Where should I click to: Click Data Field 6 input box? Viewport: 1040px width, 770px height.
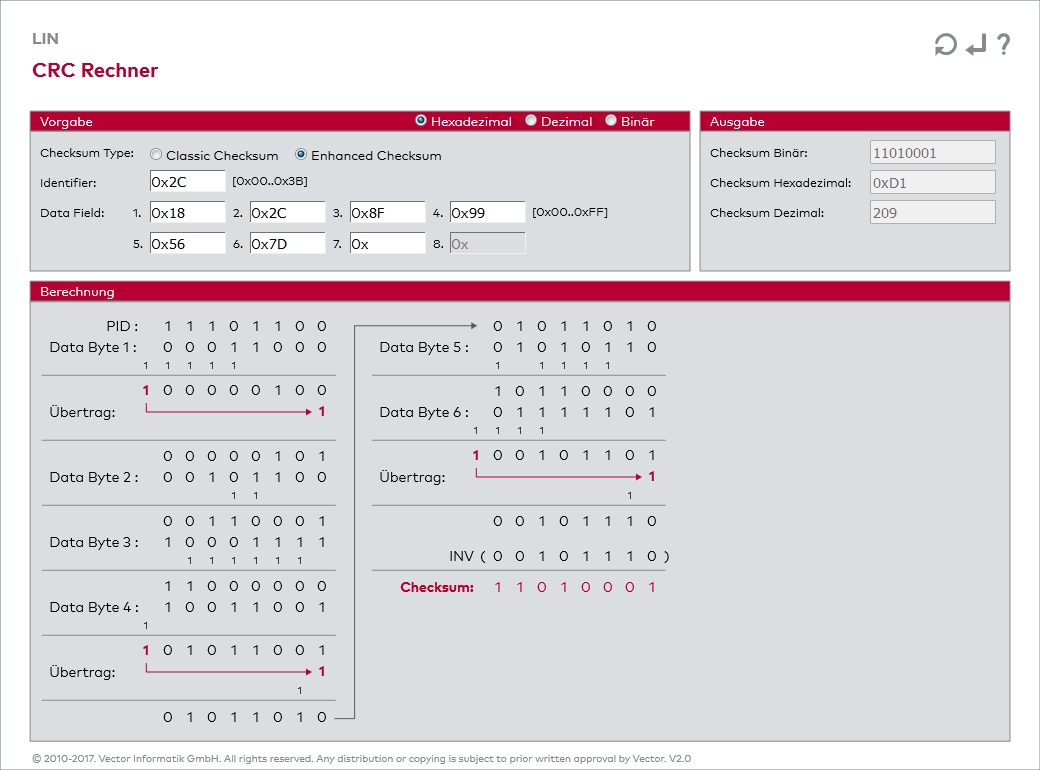[x=287, y=244]
